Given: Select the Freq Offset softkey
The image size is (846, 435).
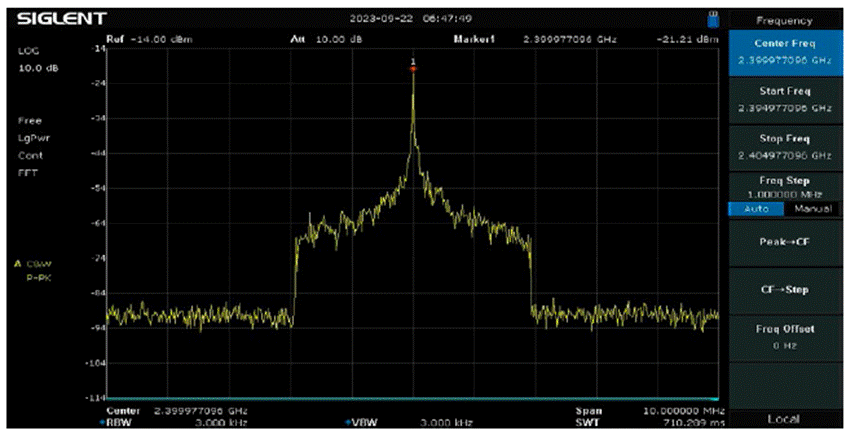Looking at the screenshot, I should coord(784,335).
